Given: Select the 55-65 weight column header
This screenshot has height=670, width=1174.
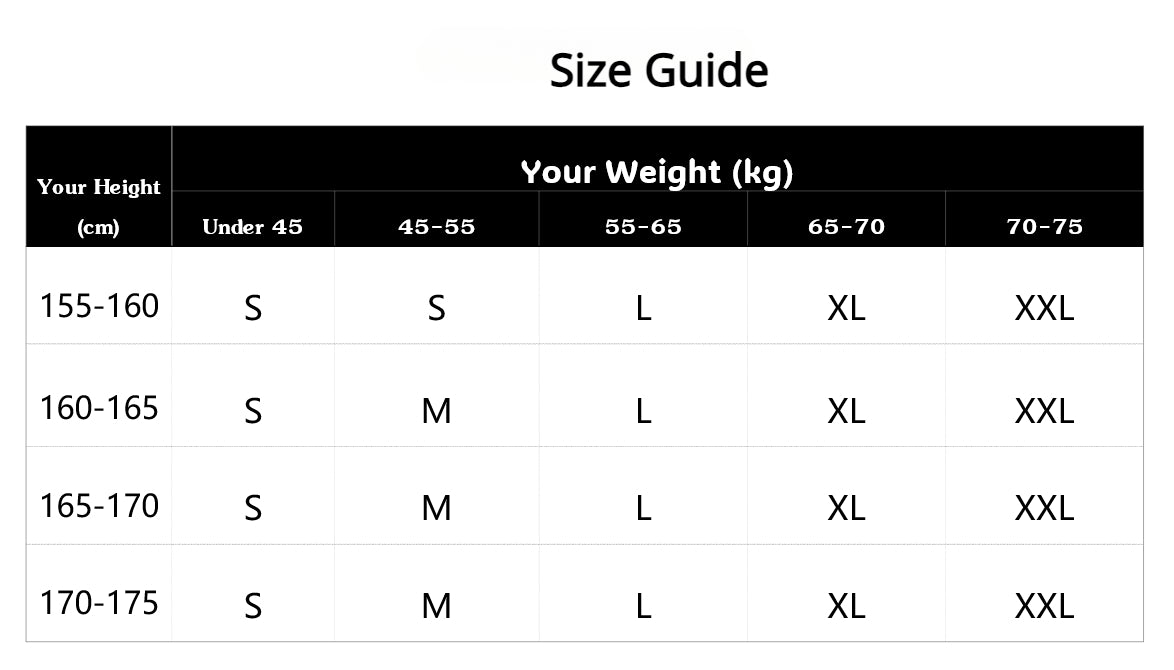Looking at the screenshot, I should (x=643, y=227).
